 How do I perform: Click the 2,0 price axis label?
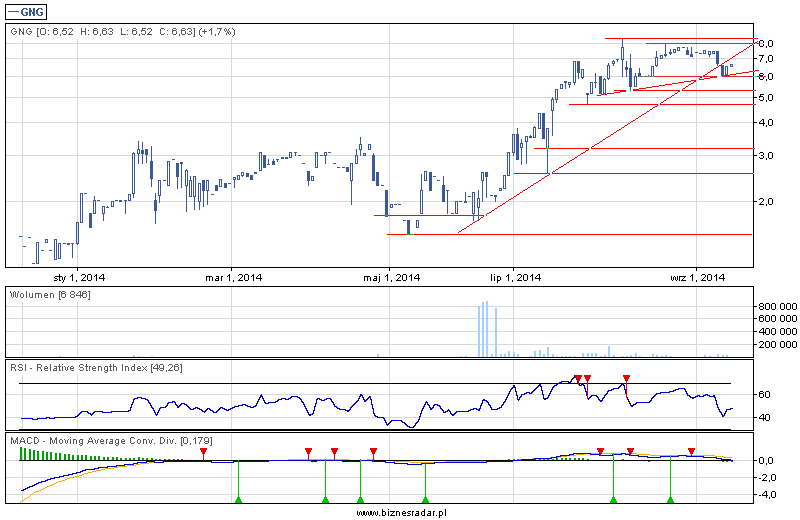click(766, 202)
